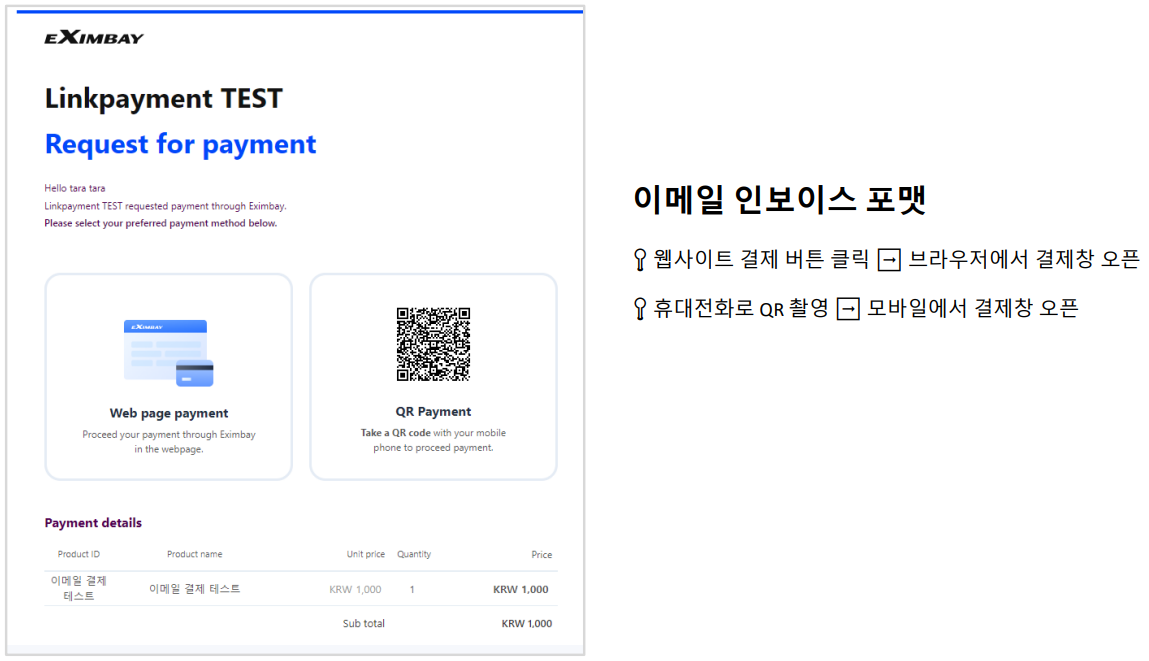Click the text '모바일에서 결제창 오픈'
The width and height of the screenshot is (1149, 661).
pos(972,308)
